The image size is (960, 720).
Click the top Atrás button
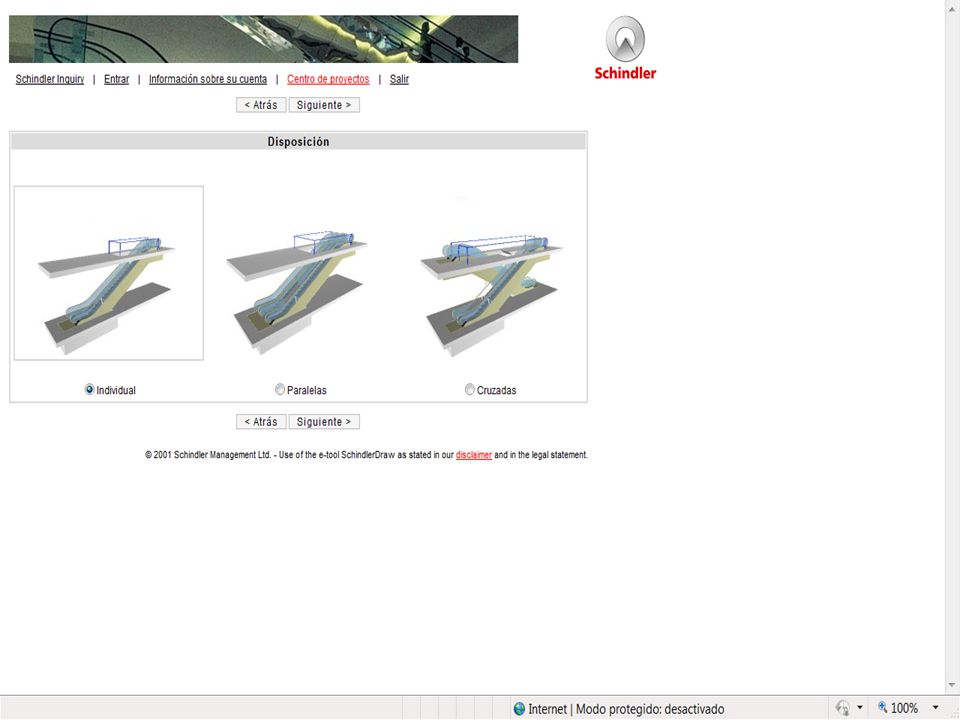261,105
